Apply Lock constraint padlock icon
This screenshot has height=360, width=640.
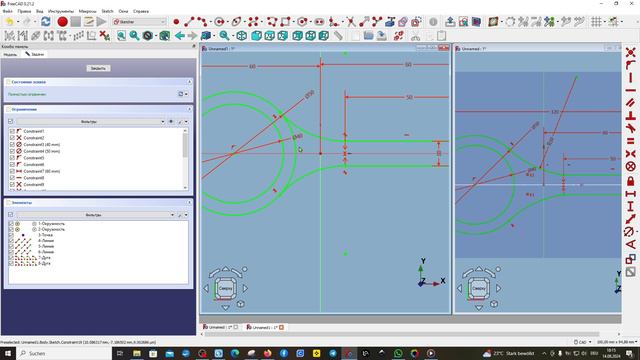tap(631, 181)
